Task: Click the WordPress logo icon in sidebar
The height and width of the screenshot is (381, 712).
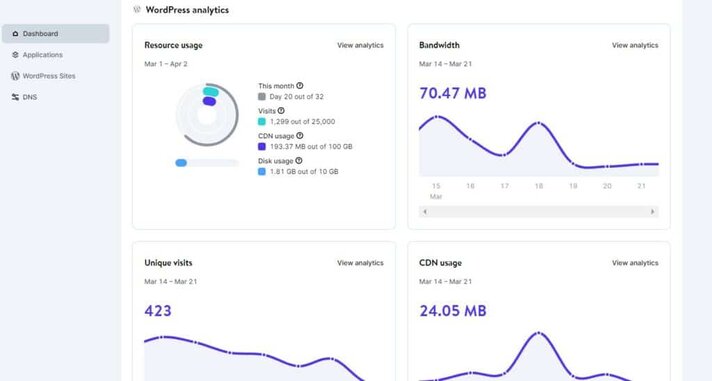Action: (x=15, y=76)
